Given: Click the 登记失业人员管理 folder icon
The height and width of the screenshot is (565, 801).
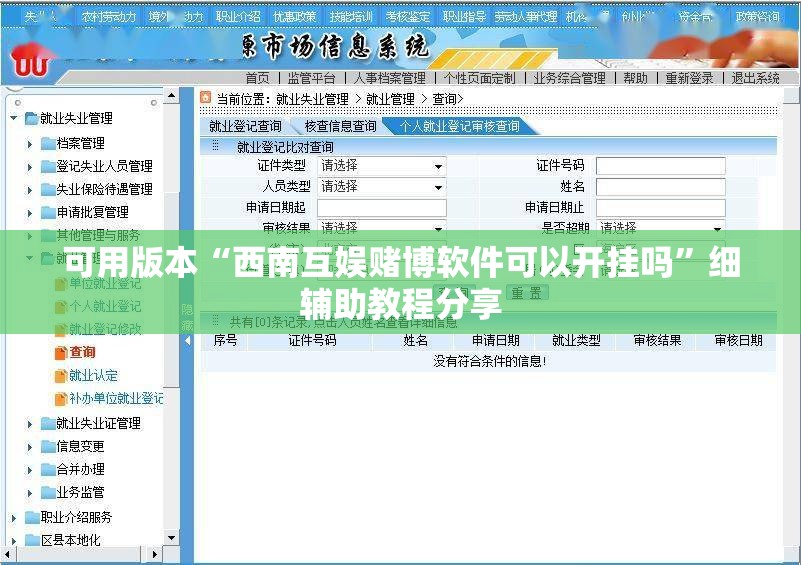Looking at the screenshot, I should pyautogui.click(x=48, y=167).
